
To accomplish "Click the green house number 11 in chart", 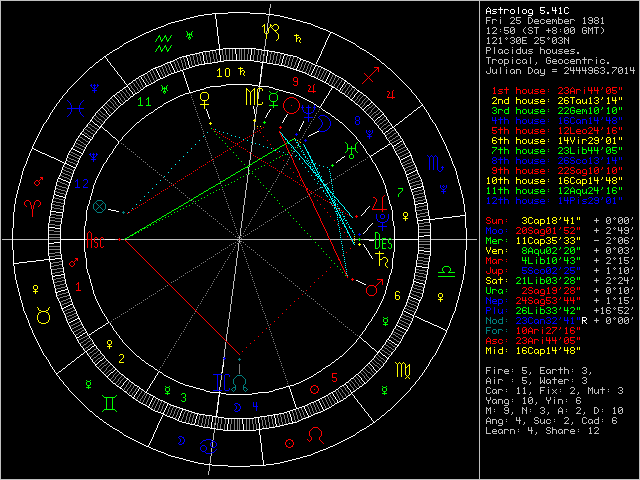I will 144,102.
